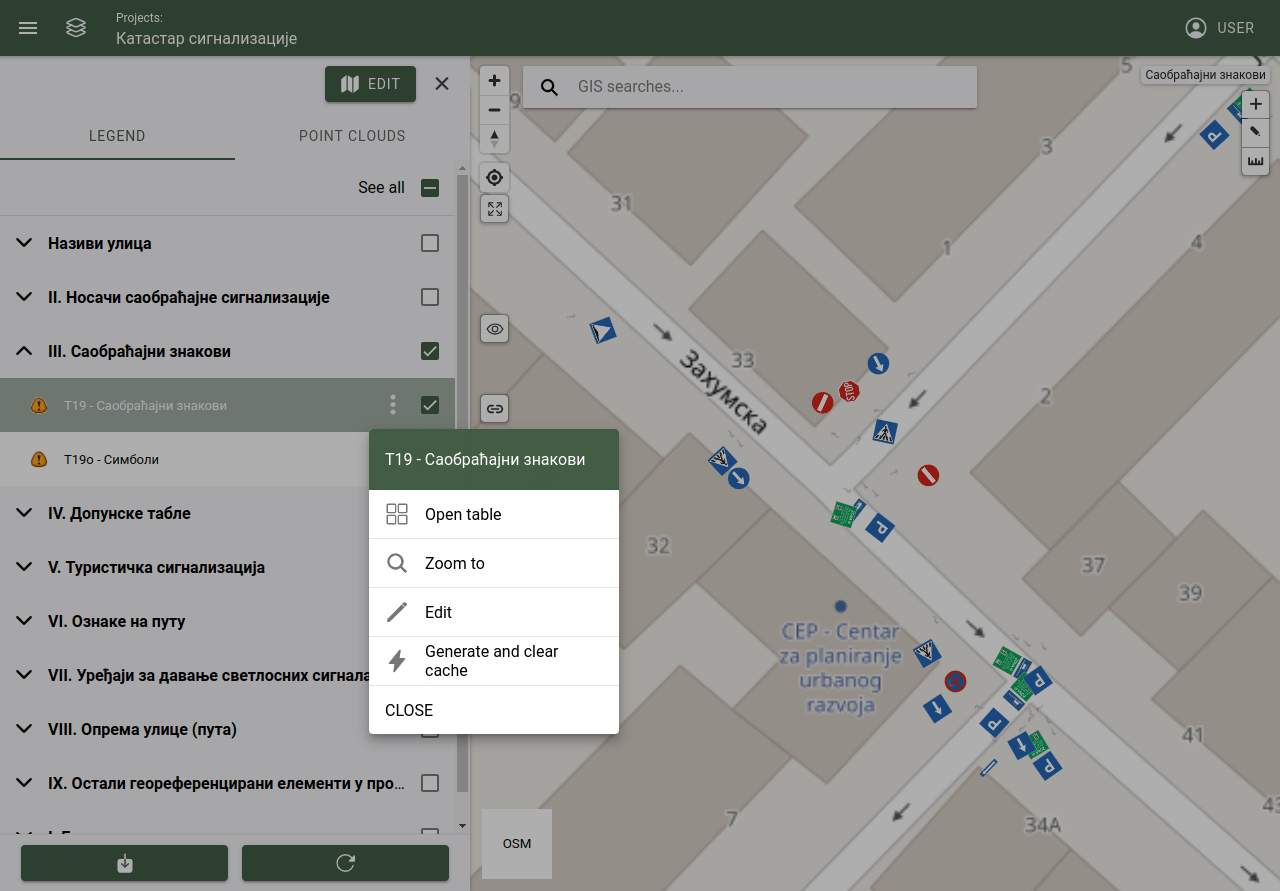Toggle the eye visibility map button
The image size is (1280, 891).
pos(494,328)
